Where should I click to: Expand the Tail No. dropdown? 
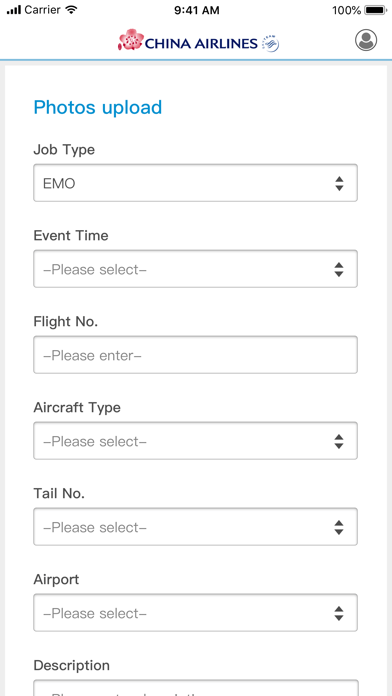click(x=195, y=526)
